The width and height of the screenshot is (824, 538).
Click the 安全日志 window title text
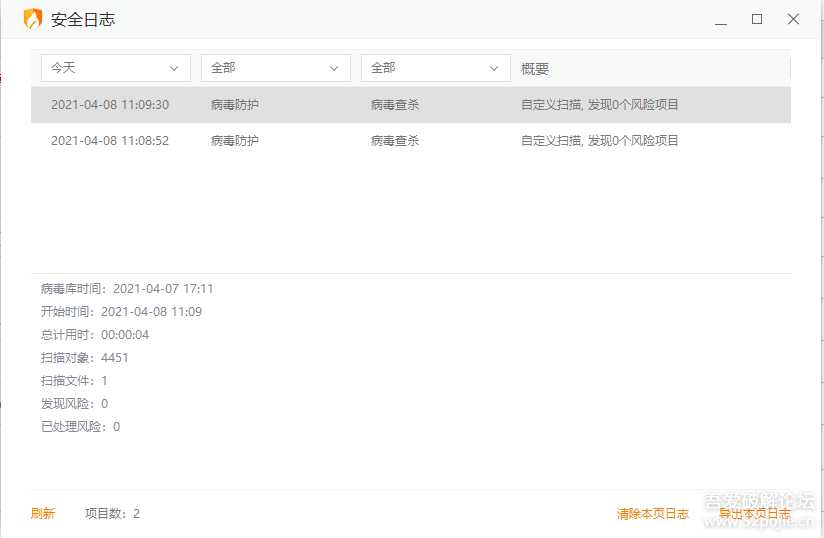coord(83,20)
